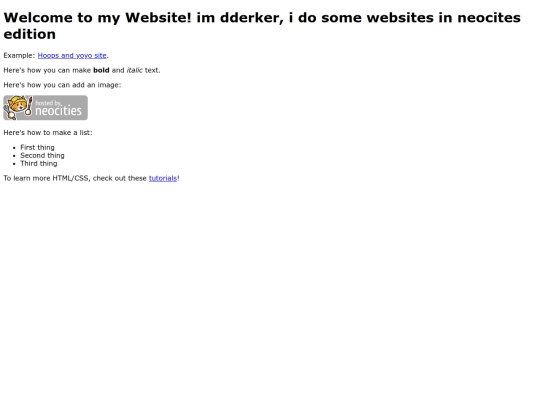Image resolution: width=540 pixels, height=405 pixels.
Task: Click the Welcome to my Website heading
Action: coord(262,26)
